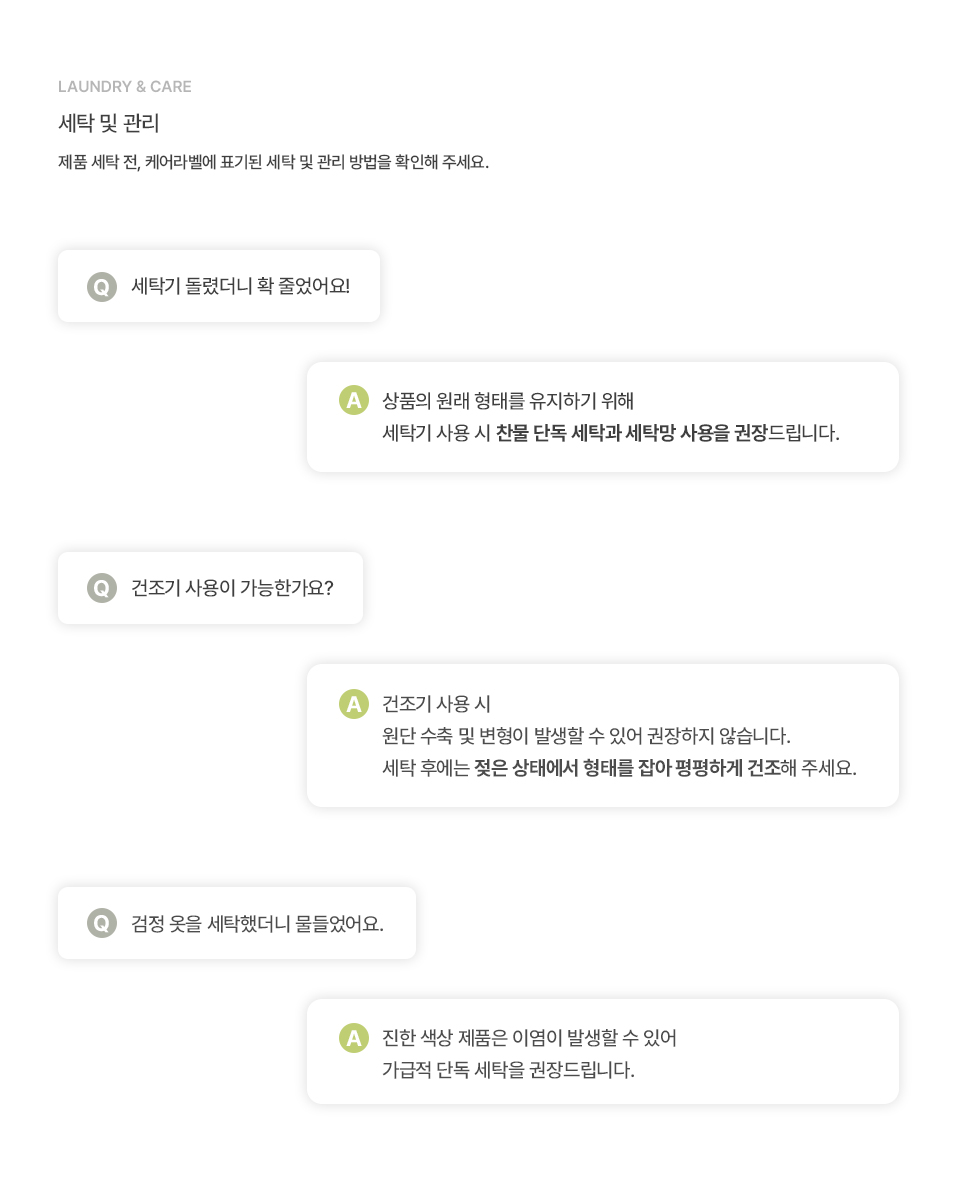Screen dimensions: 960x1186
Task: Click the Q icon beside 건조기 사용이 가능한가요
Action: (101, 588)
